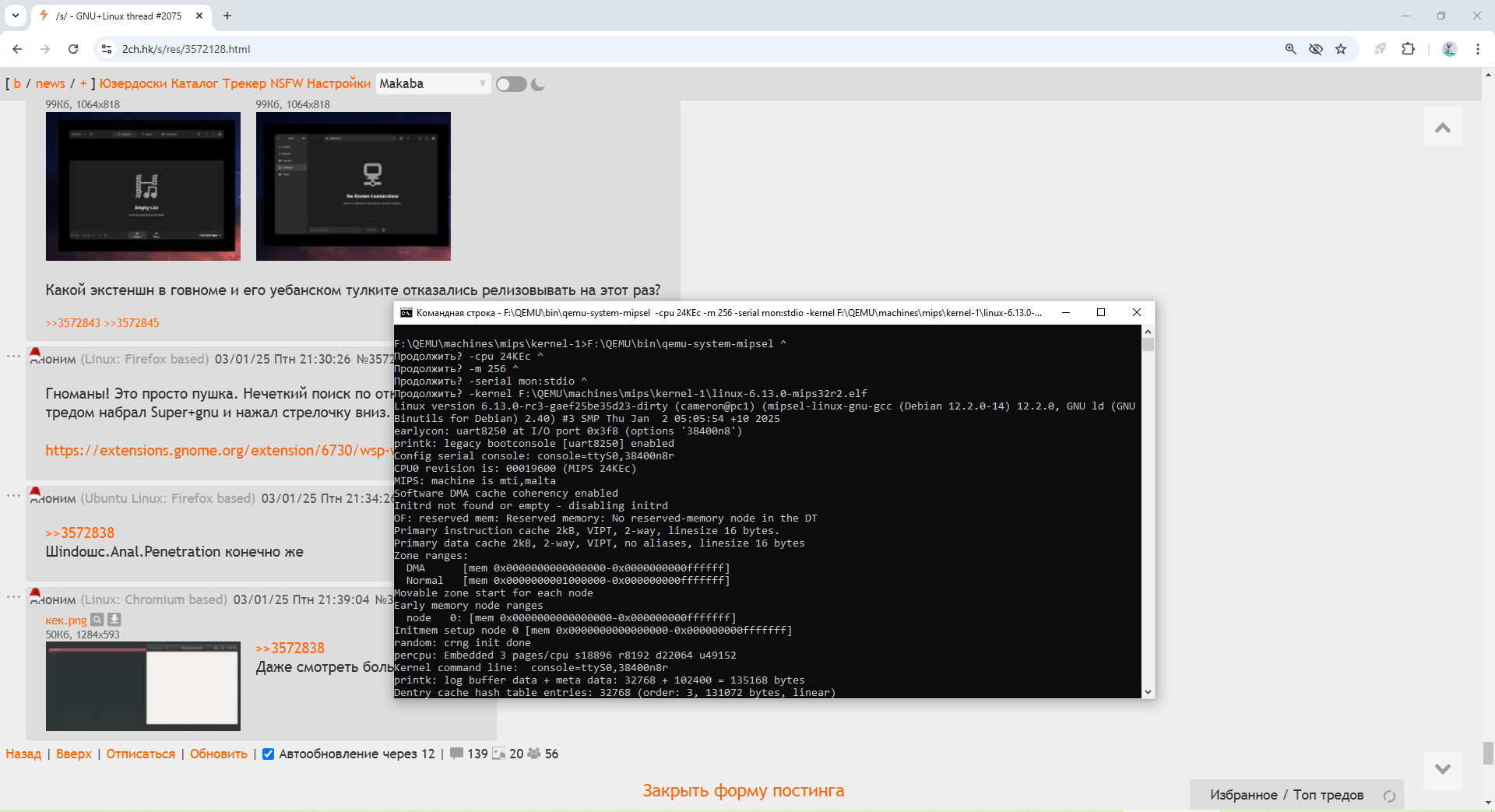Open кек.png file name link
This screenshot has width=1495, height=812.
coord(66,620)
